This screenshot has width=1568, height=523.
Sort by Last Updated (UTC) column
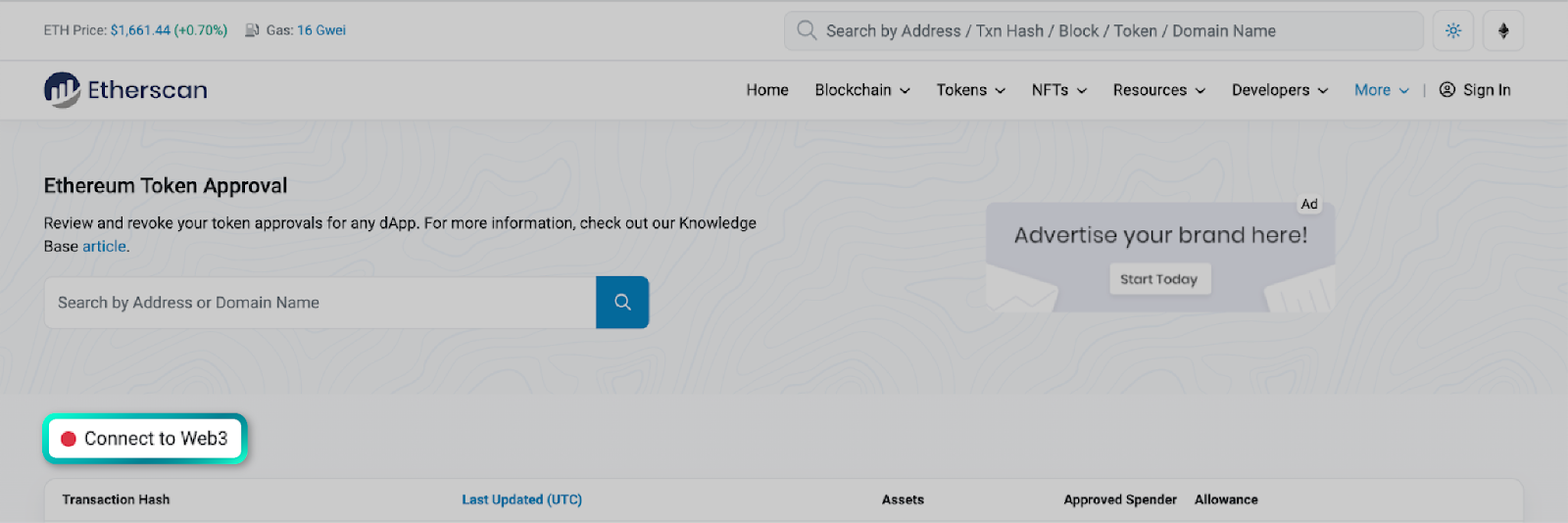click(521, 499)
